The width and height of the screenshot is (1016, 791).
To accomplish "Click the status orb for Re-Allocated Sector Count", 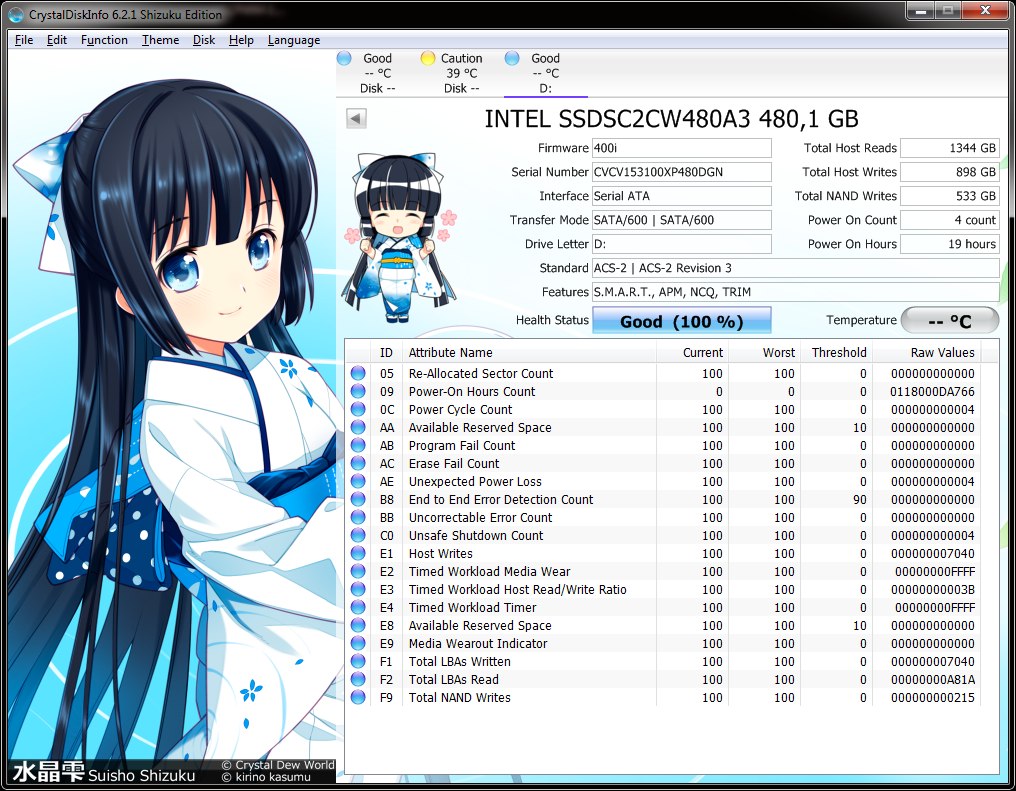I will (x=358, y=374).
